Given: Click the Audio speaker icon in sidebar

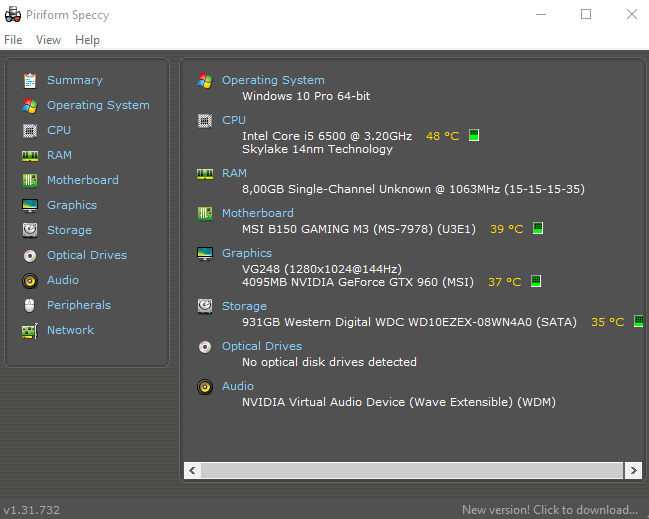Looking at the screenshot, I should (30, 281).
